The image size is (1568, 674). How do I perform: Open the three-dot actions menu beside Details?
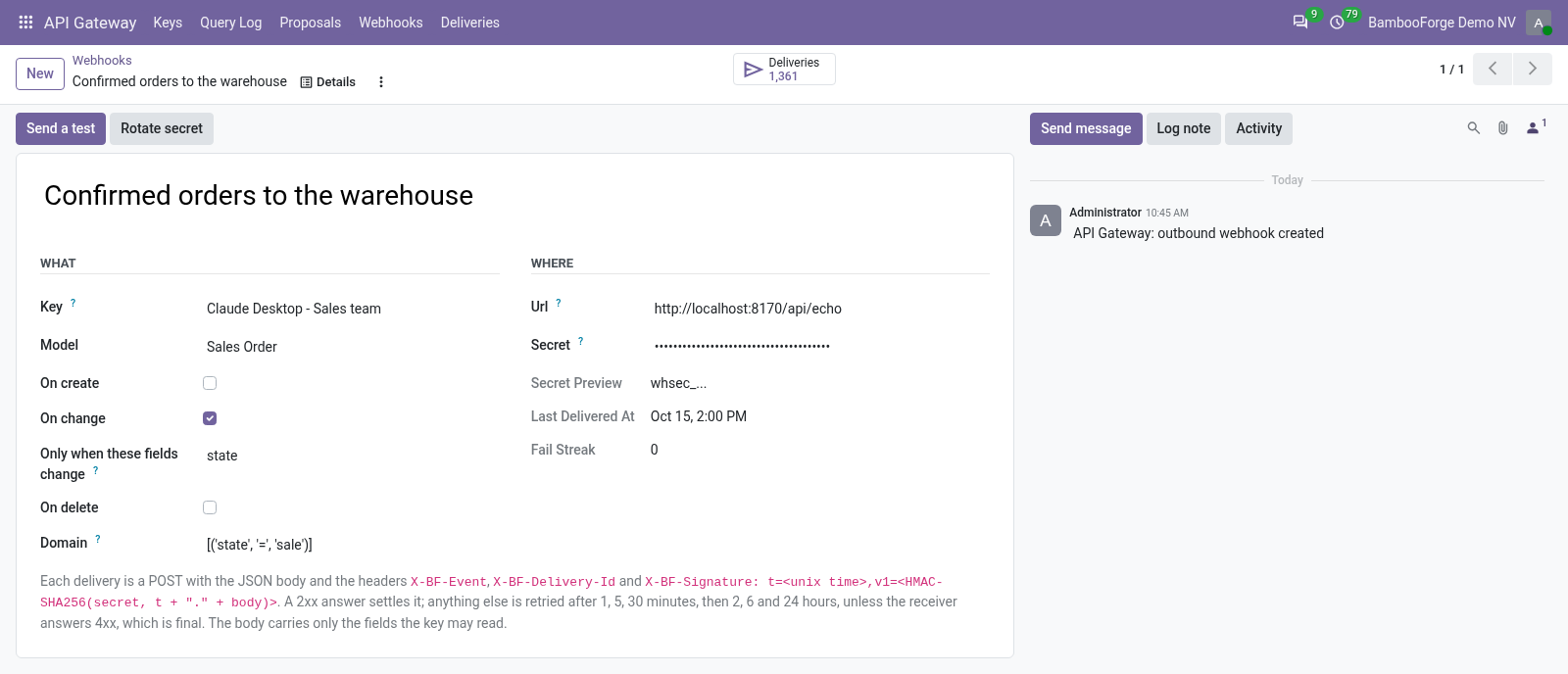point(381,82)
